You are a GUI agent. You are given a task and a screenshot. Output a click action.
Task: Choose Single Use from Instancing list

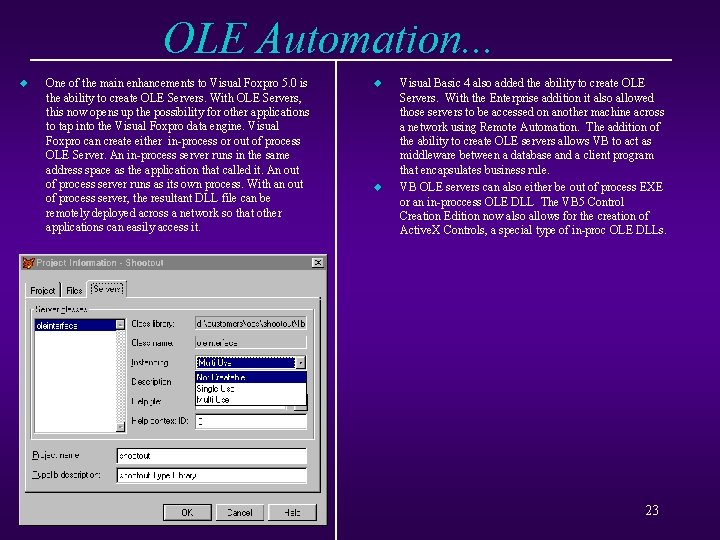click(x=251, y=388)
